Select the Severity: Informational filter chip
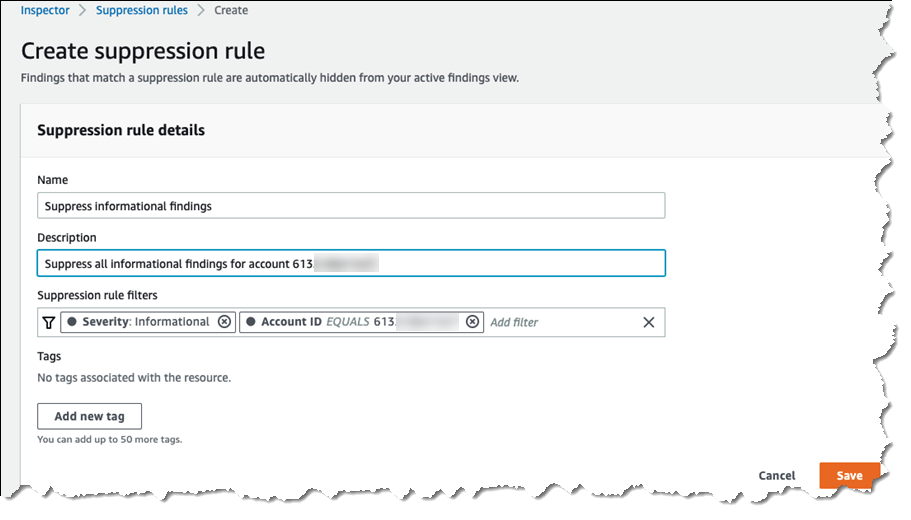The width and height of the screenshot is (911, 520). tap(148, 322)
